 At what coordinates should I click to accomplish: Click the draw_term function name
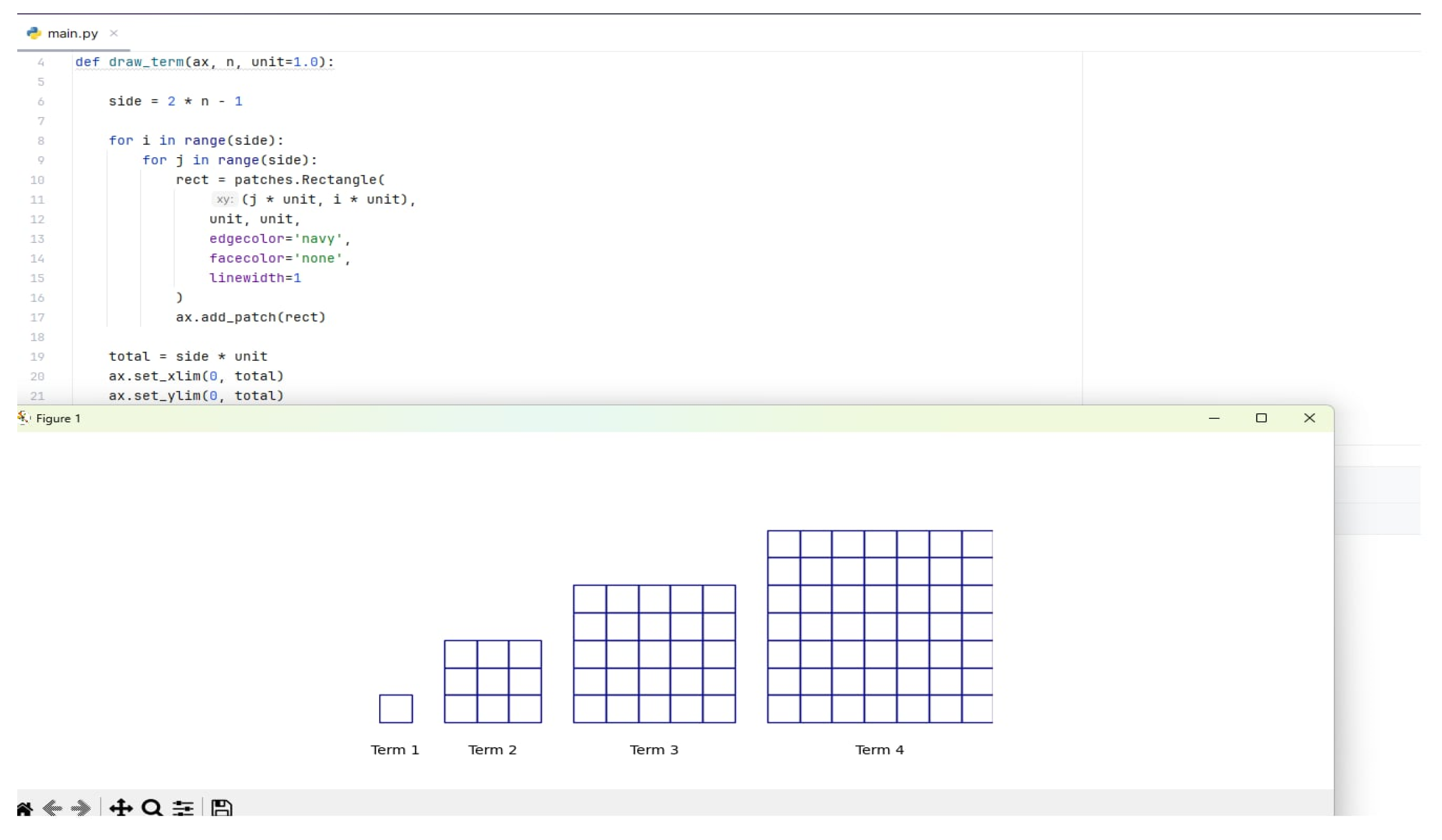point(146,62)
